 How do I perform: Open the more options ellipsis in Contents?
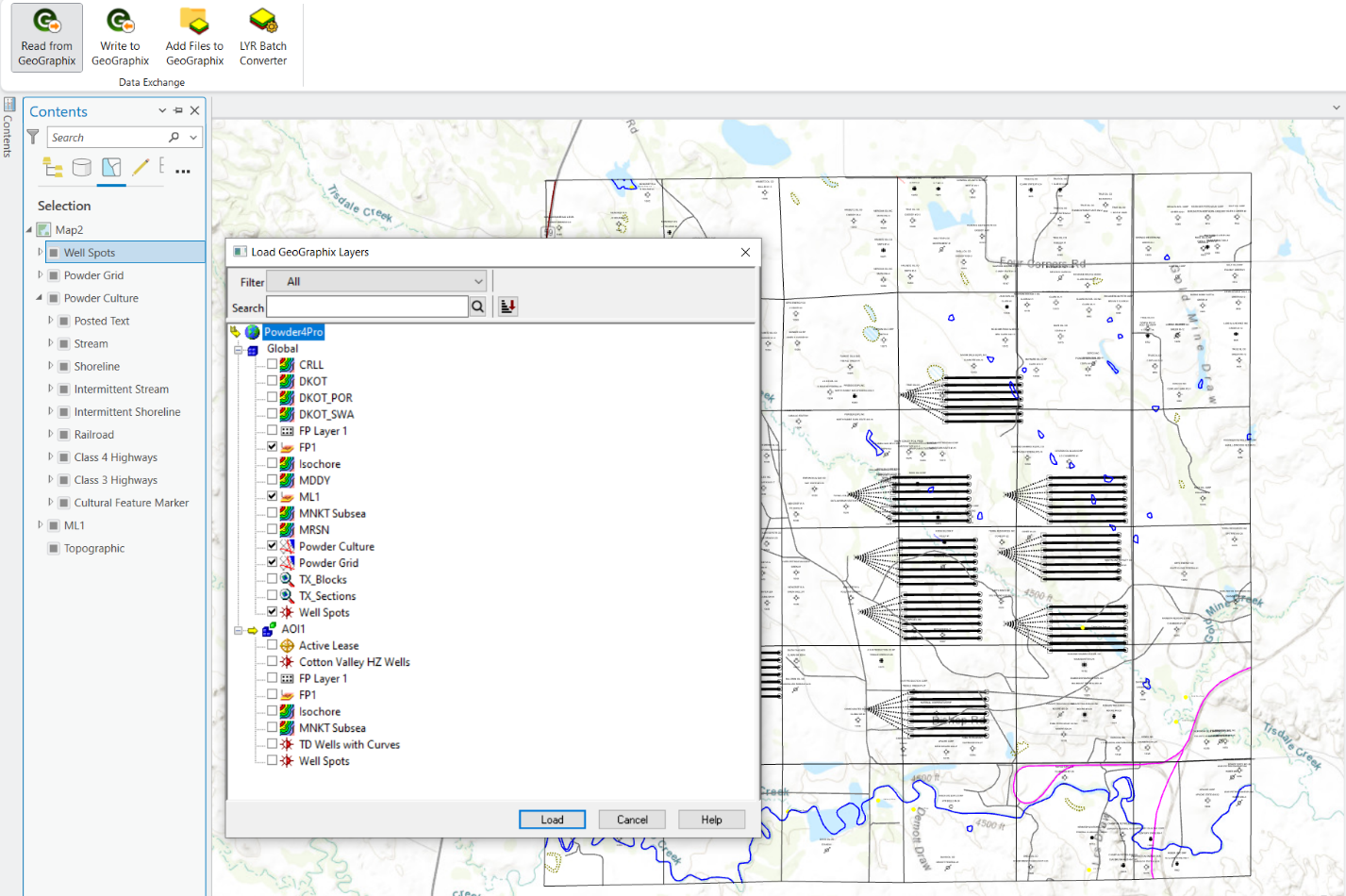tap(183, 171)
